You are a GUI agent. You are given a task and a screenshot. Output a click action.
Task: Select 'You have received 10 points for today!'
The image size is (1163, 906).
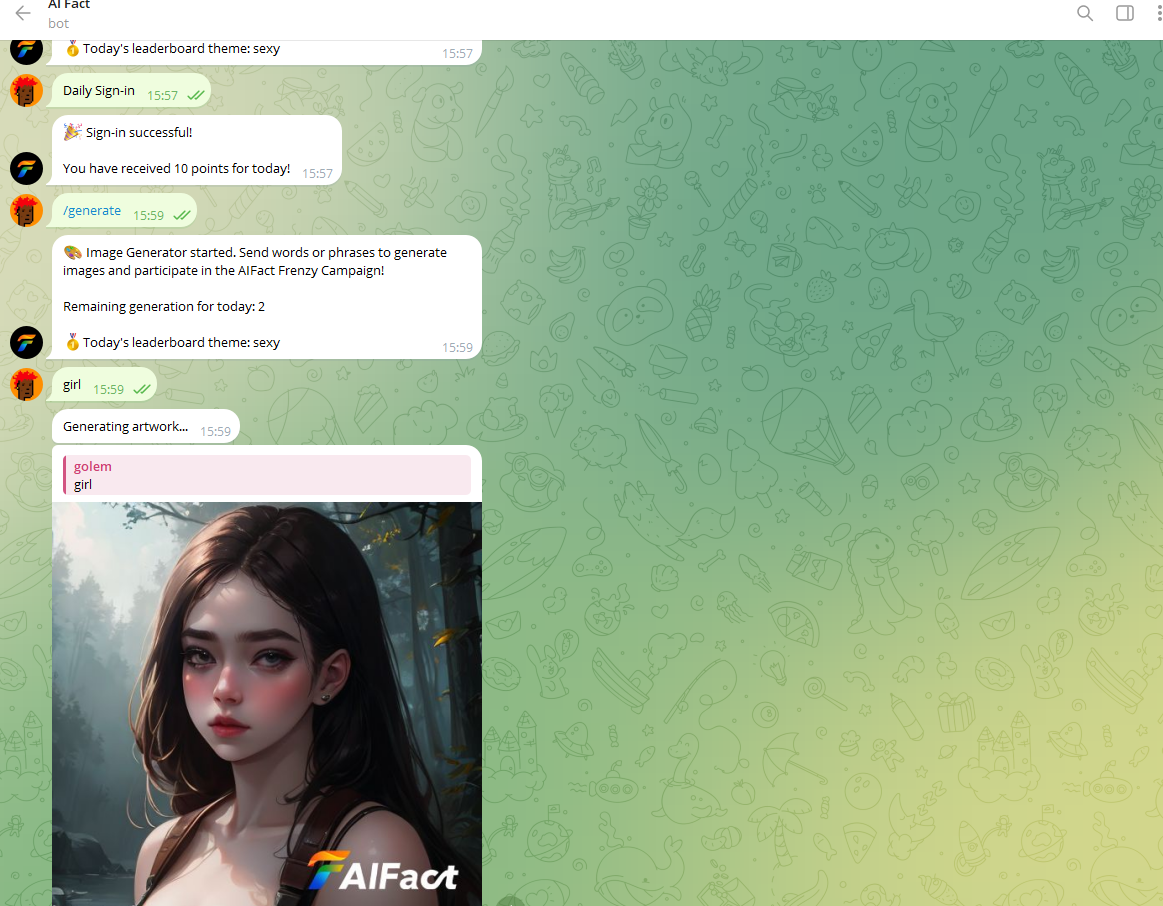[177, 168]
